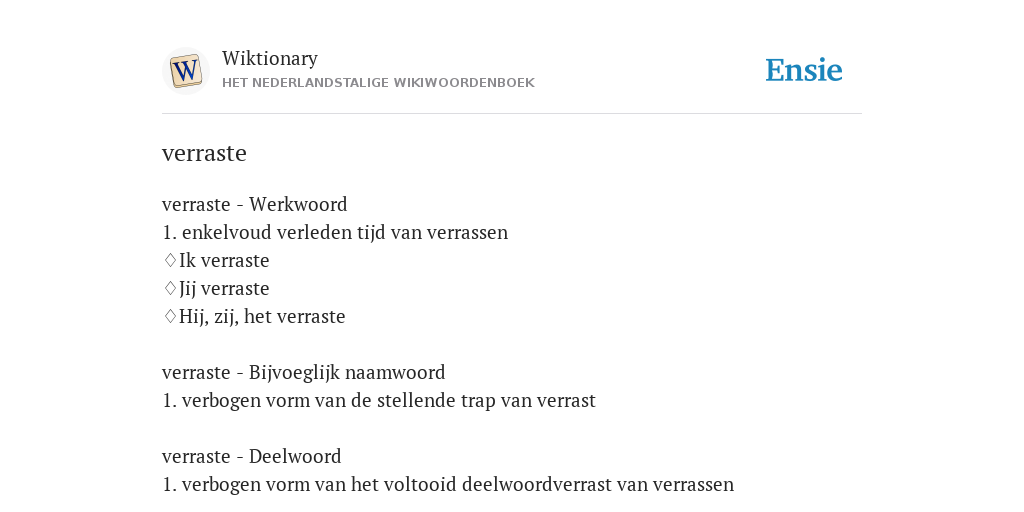Click the example text Jij verraste
Image resolution: width=1024 pixels, height=512 pixels.
coord(224,289)
